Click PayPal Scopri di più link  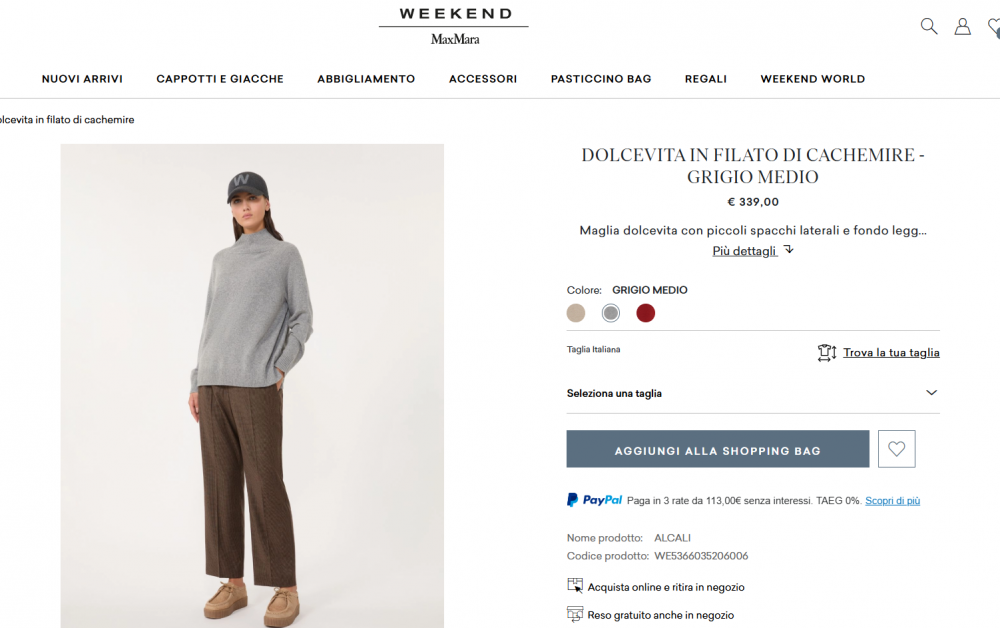892,501
